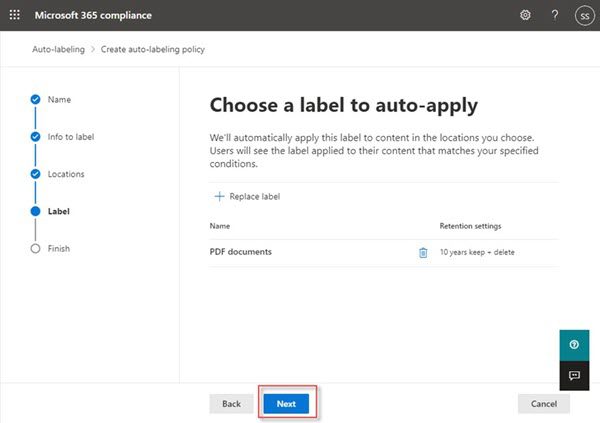Navigate to Auto-labeling breadcrumb
This screenshot has width=600, height=423.
point(59,49)
